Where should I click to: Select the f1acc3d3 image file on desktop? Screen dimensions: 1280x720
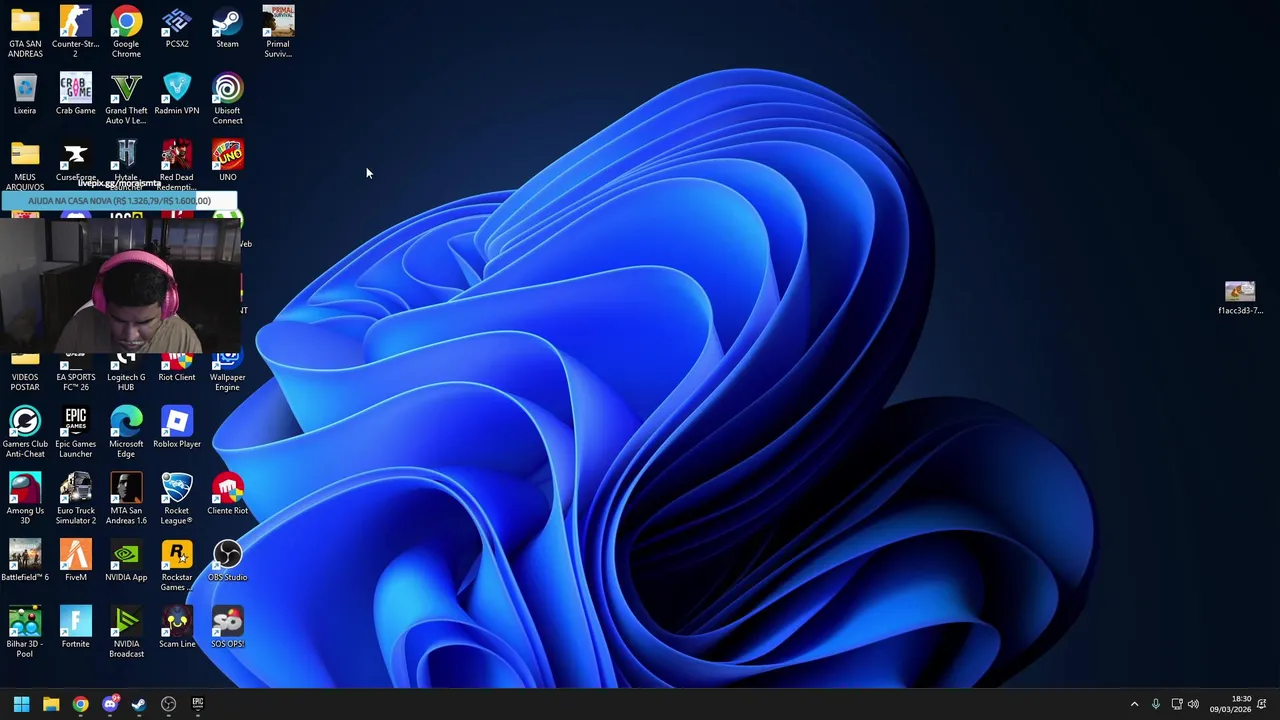pos(1240,298)
